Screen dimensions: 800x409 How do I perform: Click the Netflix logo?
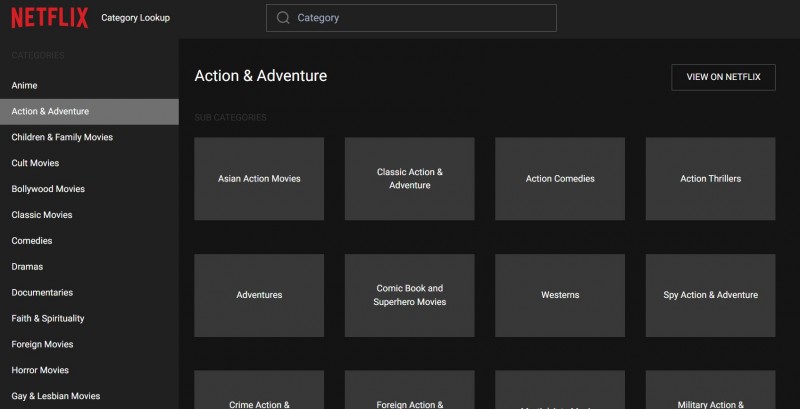(x=49, y=18)
